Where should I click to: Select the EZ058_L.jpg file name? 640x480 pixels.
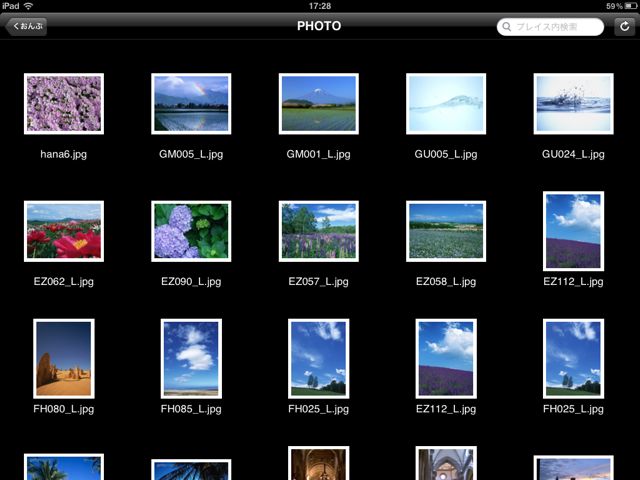tap(446, 282)
